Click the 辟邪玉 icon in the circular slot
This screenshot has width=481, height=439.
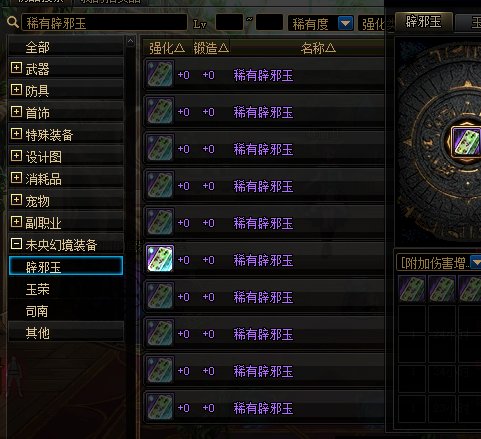coord(467,142)
